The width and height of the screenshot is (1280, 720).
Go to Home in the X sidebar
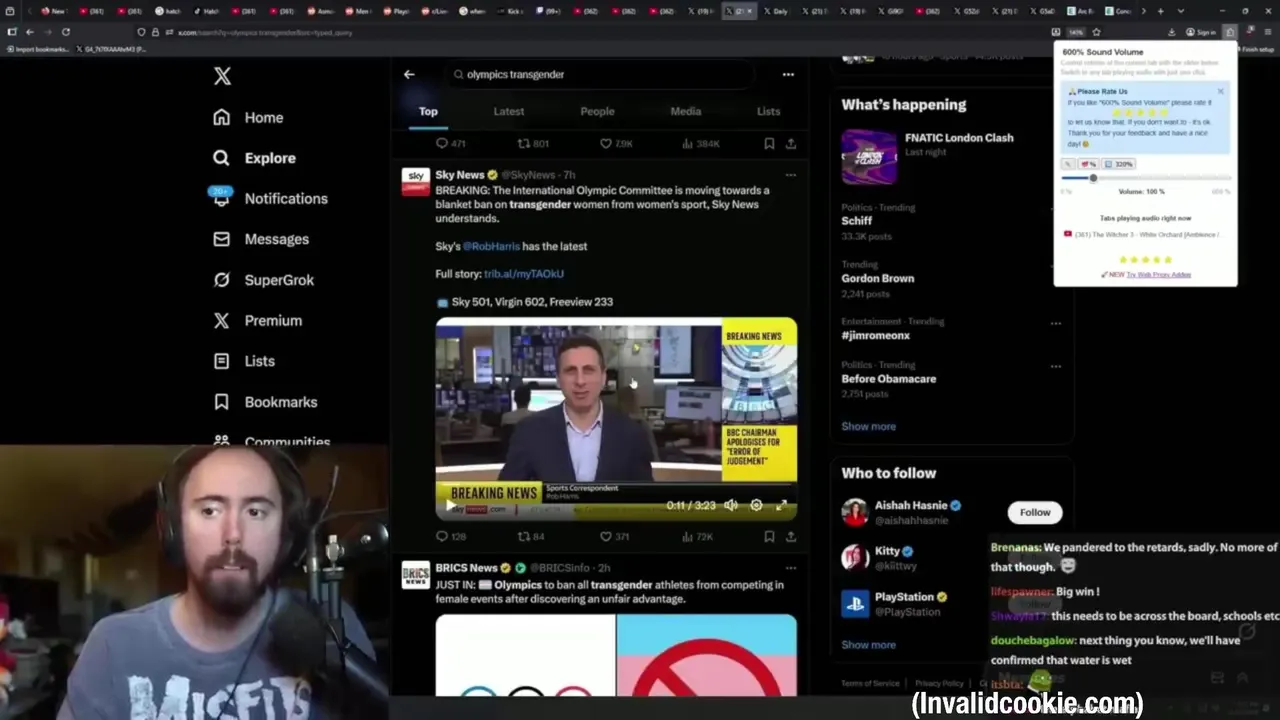(249, 117)
